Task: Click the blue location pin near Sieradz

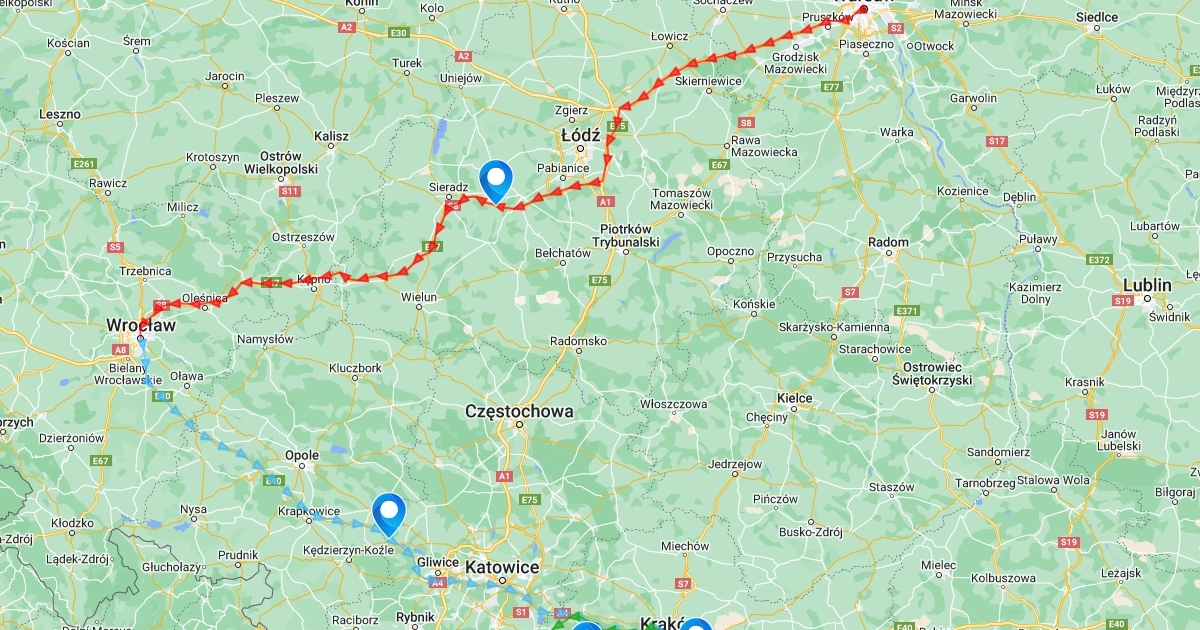Action: coord(496,179)
